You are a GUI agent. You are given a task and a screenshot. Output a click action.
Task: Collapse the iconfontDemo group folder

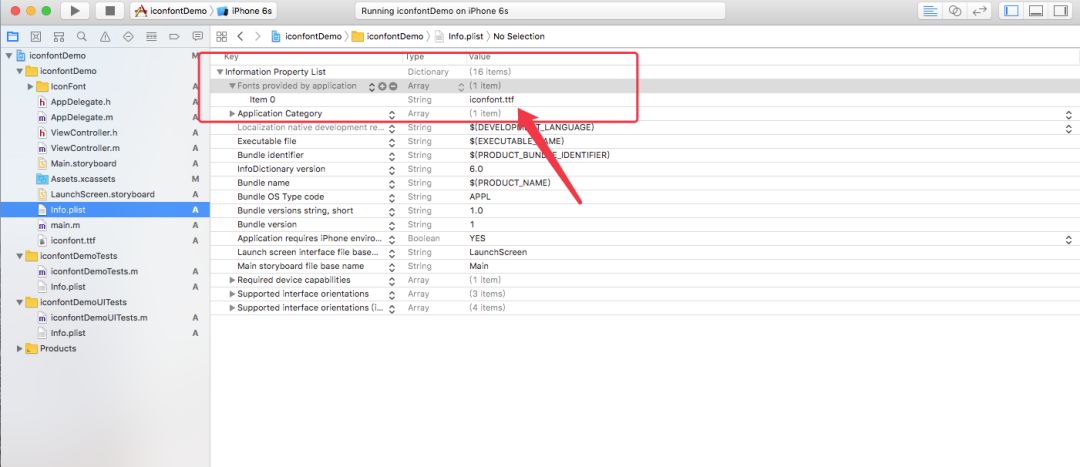pyautogui.click(x=19, y=71)
